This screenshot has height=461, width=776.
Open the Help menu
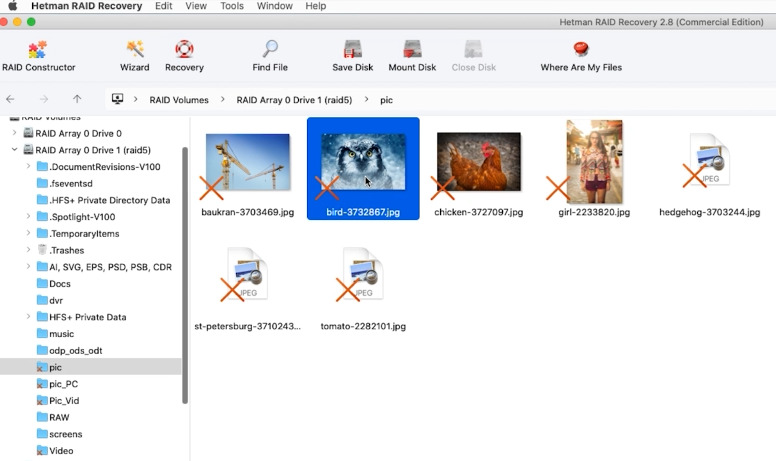315,6
